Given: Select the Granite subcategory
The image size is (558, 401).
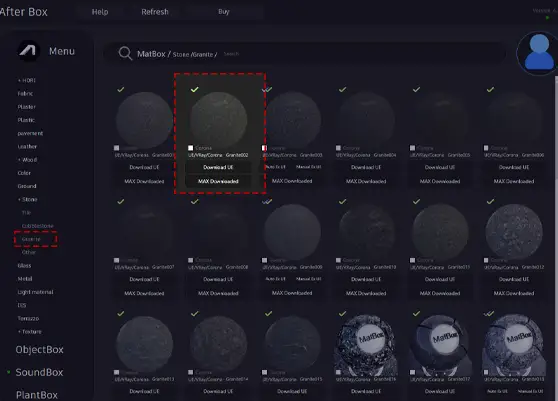Looking at the screenshot, I should 31,239.
